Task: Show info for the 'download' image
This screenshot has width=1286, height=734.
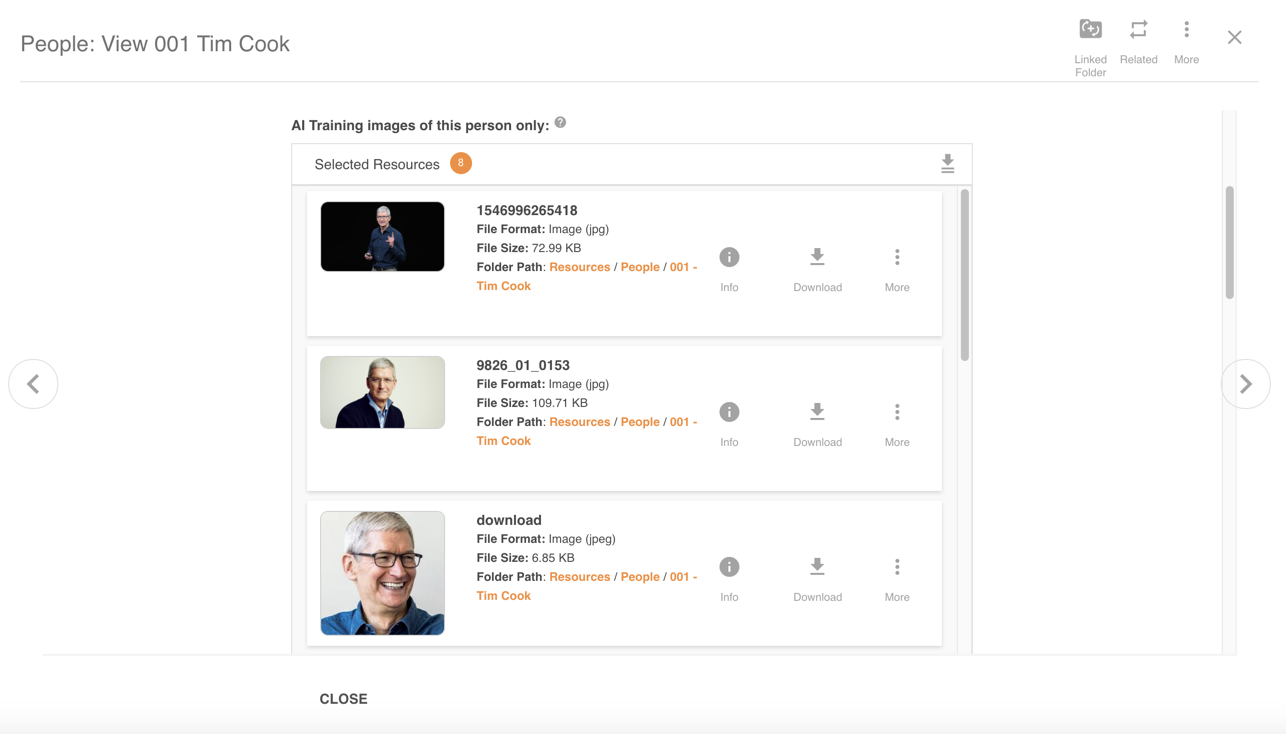Action: tap(729, 568)
